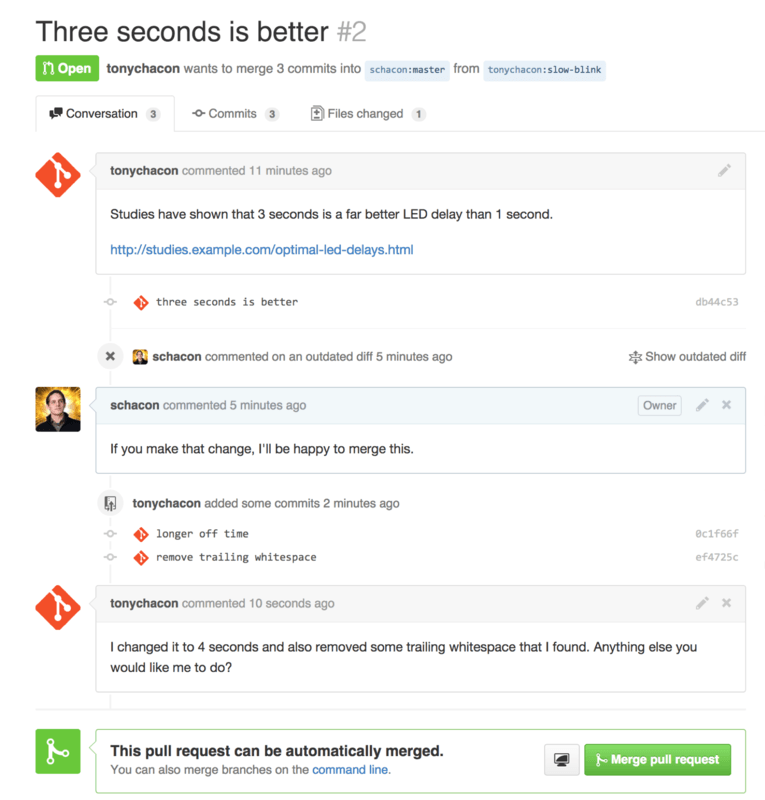Click schacon's avatar thumbnail

57,410
